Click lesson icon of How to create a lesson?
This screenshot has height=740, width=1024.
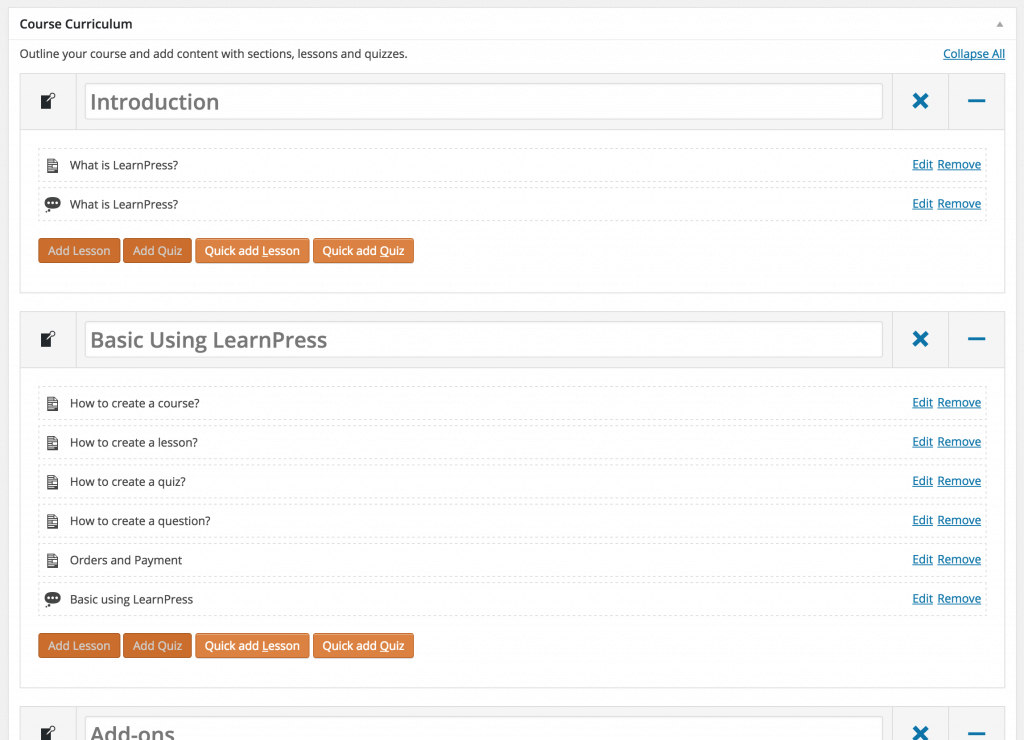pos(53,443)
